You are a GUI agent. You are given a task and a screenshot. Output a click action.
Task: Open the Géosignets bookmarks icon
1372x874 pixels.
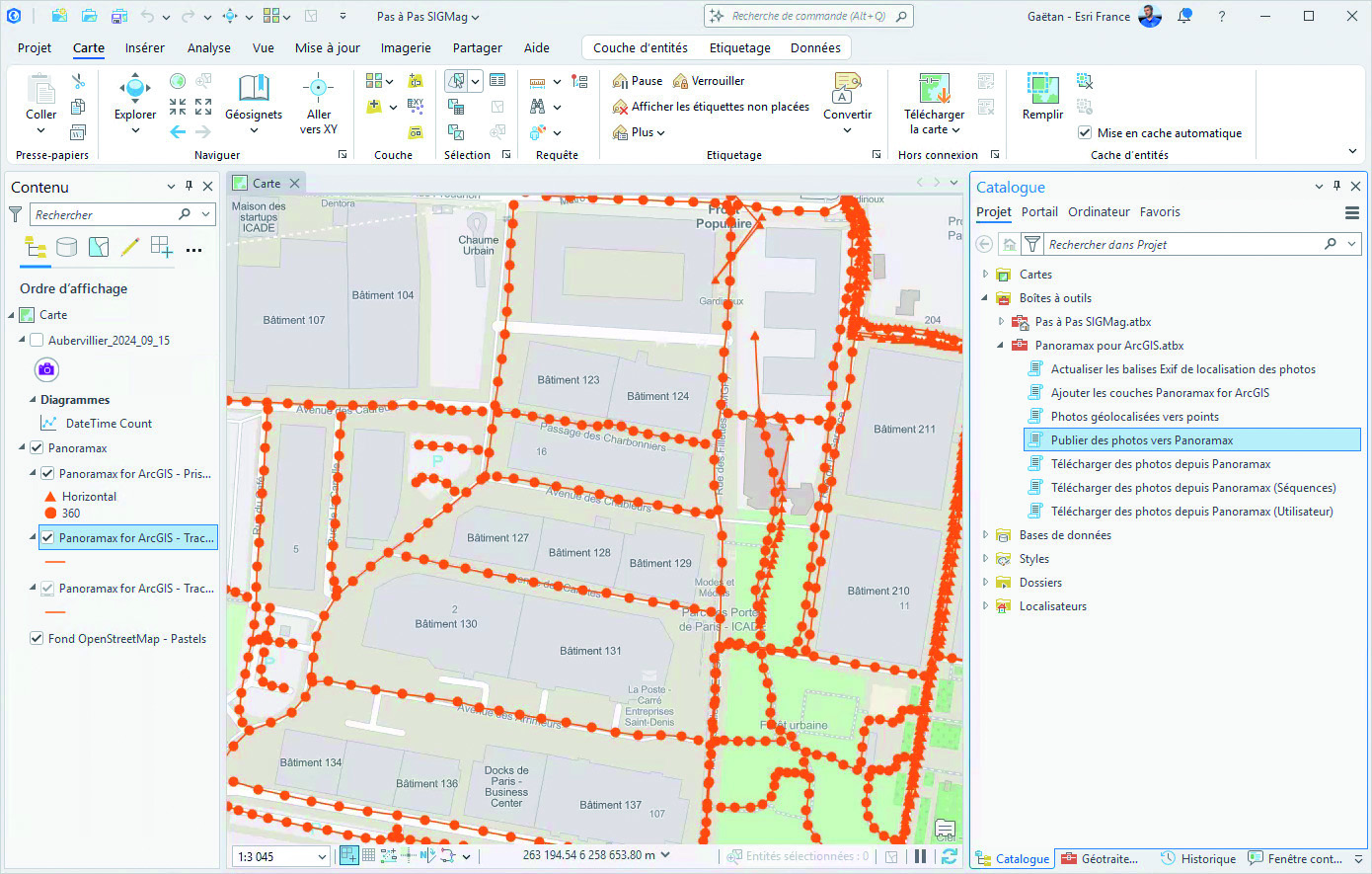[254, 88]
